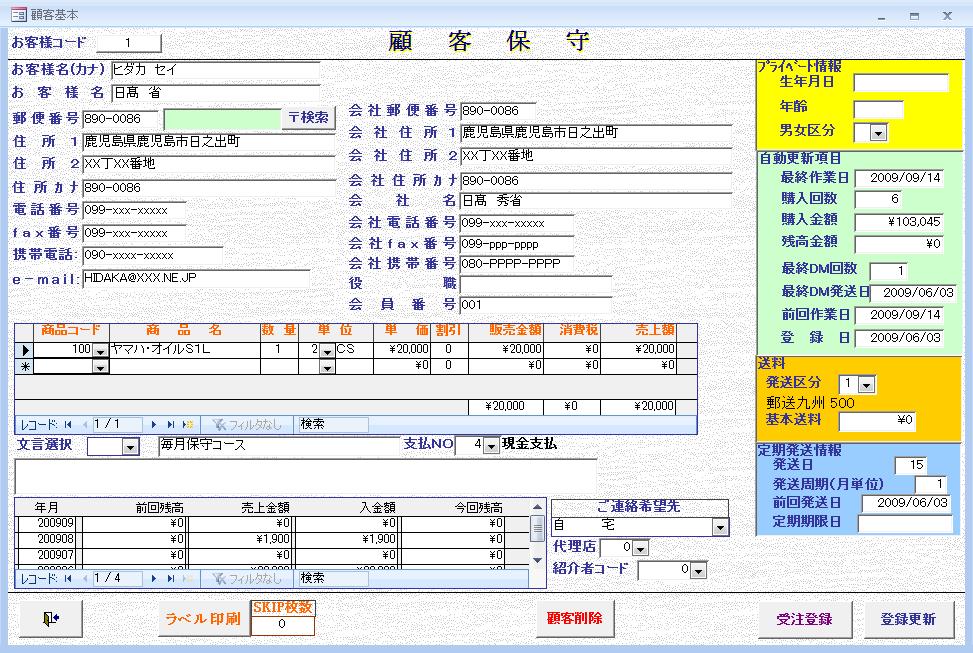The width and height of the screenshot is (973, 653).
Task: Open the 男女区分 dropdown
Action: coord(878,132)
